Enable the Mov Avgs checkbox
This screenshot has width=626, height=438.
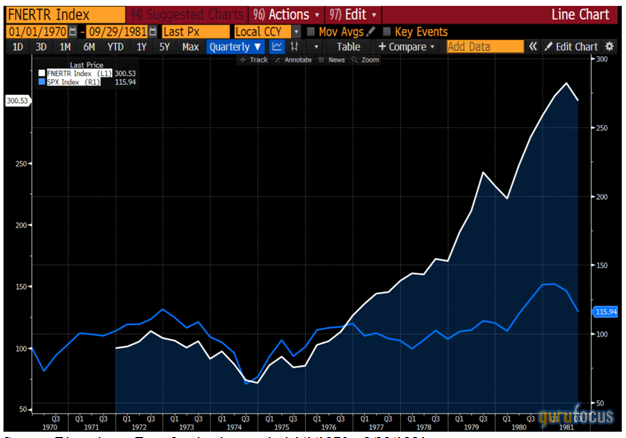point(311,31)
